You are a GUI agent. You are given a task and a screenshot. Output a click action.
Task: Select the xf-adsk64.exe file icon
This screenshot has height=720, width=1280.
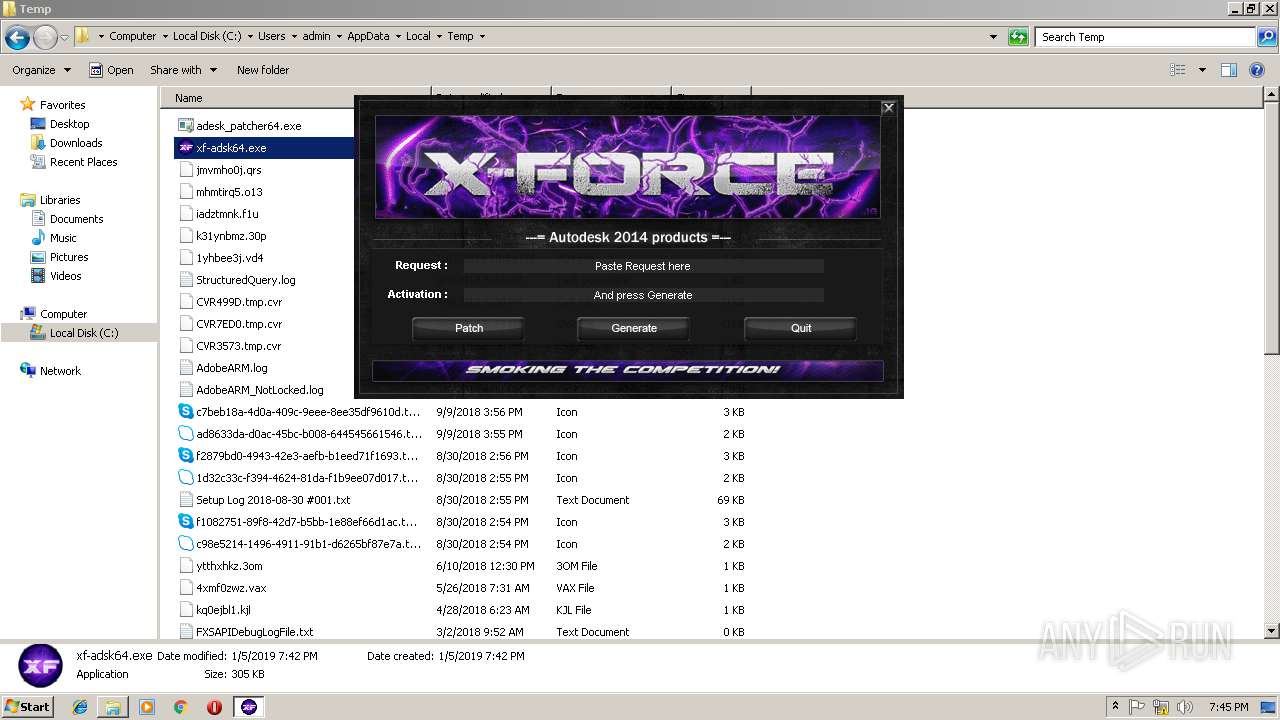pos(185,148)
